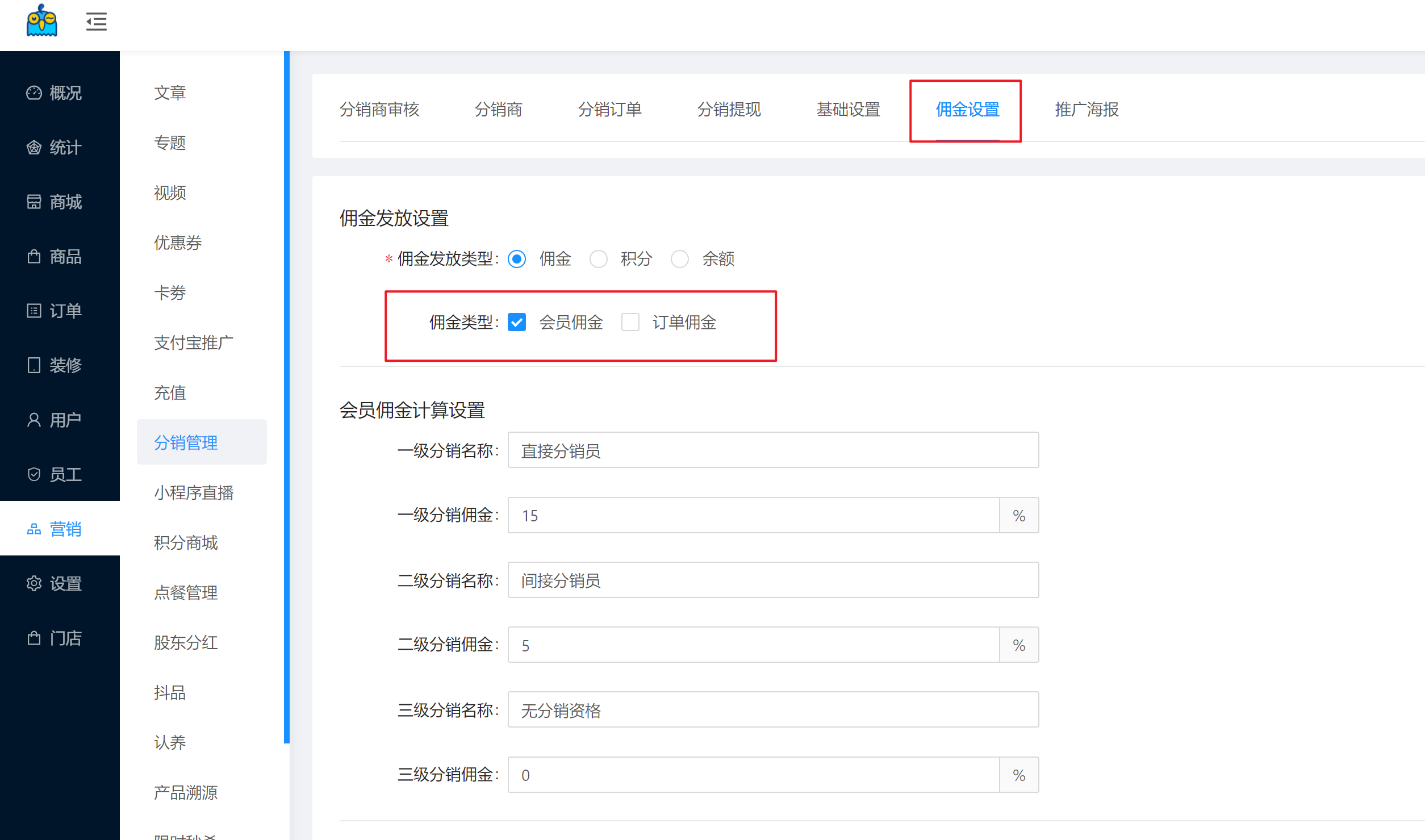The image size is (1425, 840).
Task: Click the submenu vertical scrollbar
Action: tap(287, 398)
